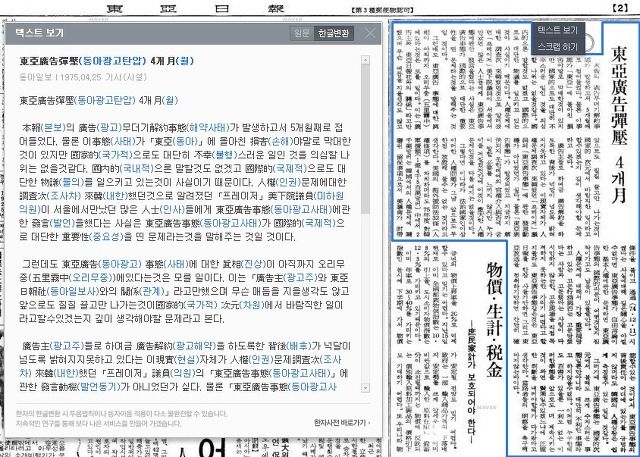Click the page number 【2】 in the corner
The height and width of the screenshot is (457, 640).
620,8
